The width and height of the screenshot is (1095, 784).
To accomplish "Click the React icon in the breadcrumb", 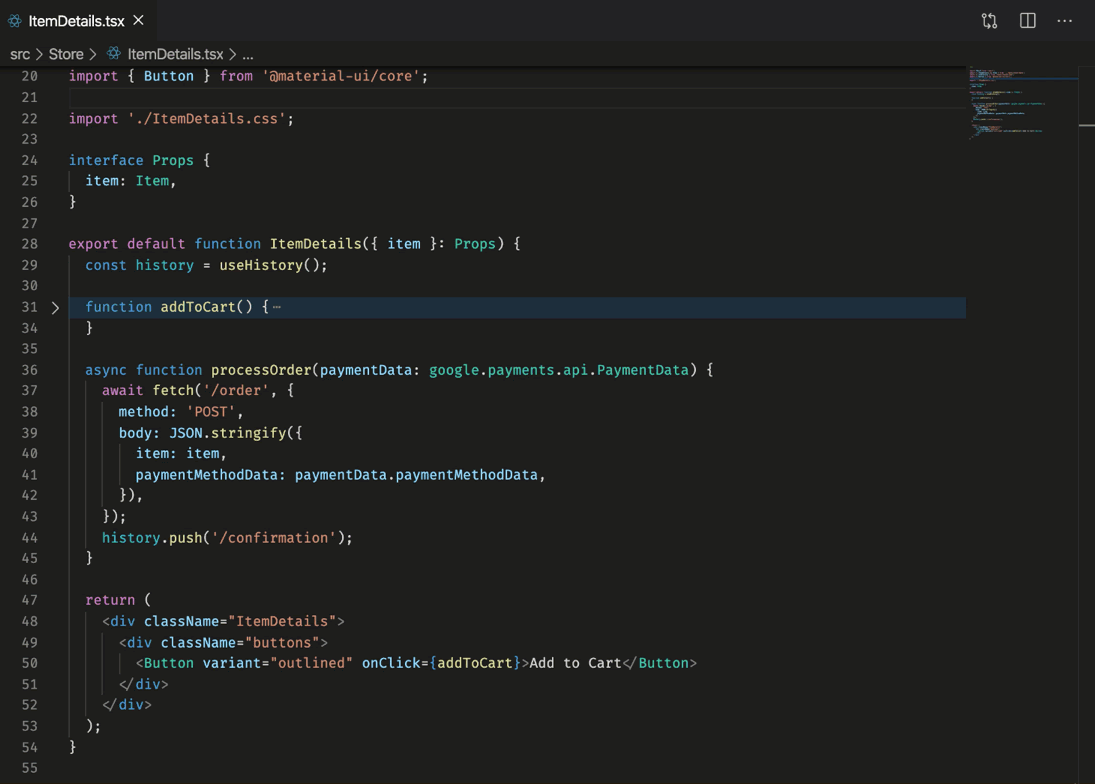I will 114,54.
